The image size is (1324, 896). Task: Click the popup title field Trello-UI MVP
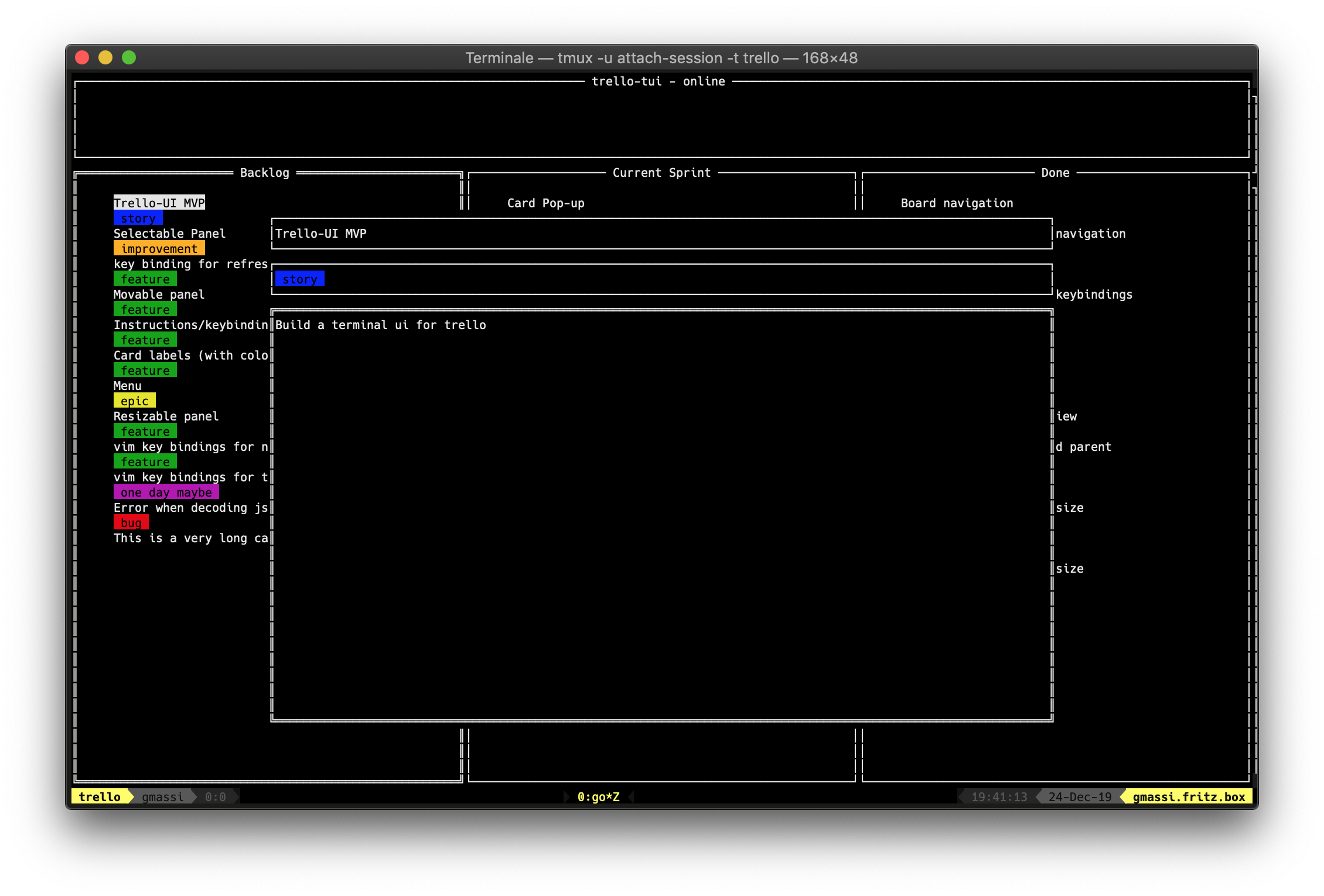click(x=320, y=234)
